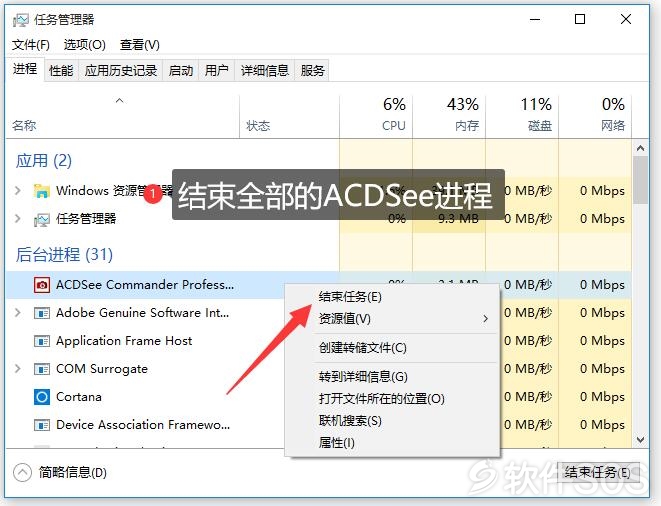Screen dimensions: 661x506
Task: Click the Application Frame Host icon
Action: (41, 341)
